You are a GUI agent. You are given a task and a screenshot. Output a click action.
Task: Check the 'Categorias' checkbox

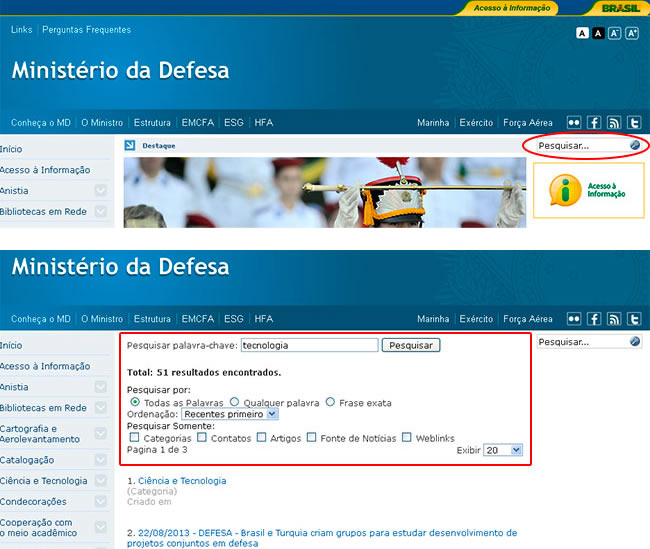pyautogui.click(x=134, y=437)
